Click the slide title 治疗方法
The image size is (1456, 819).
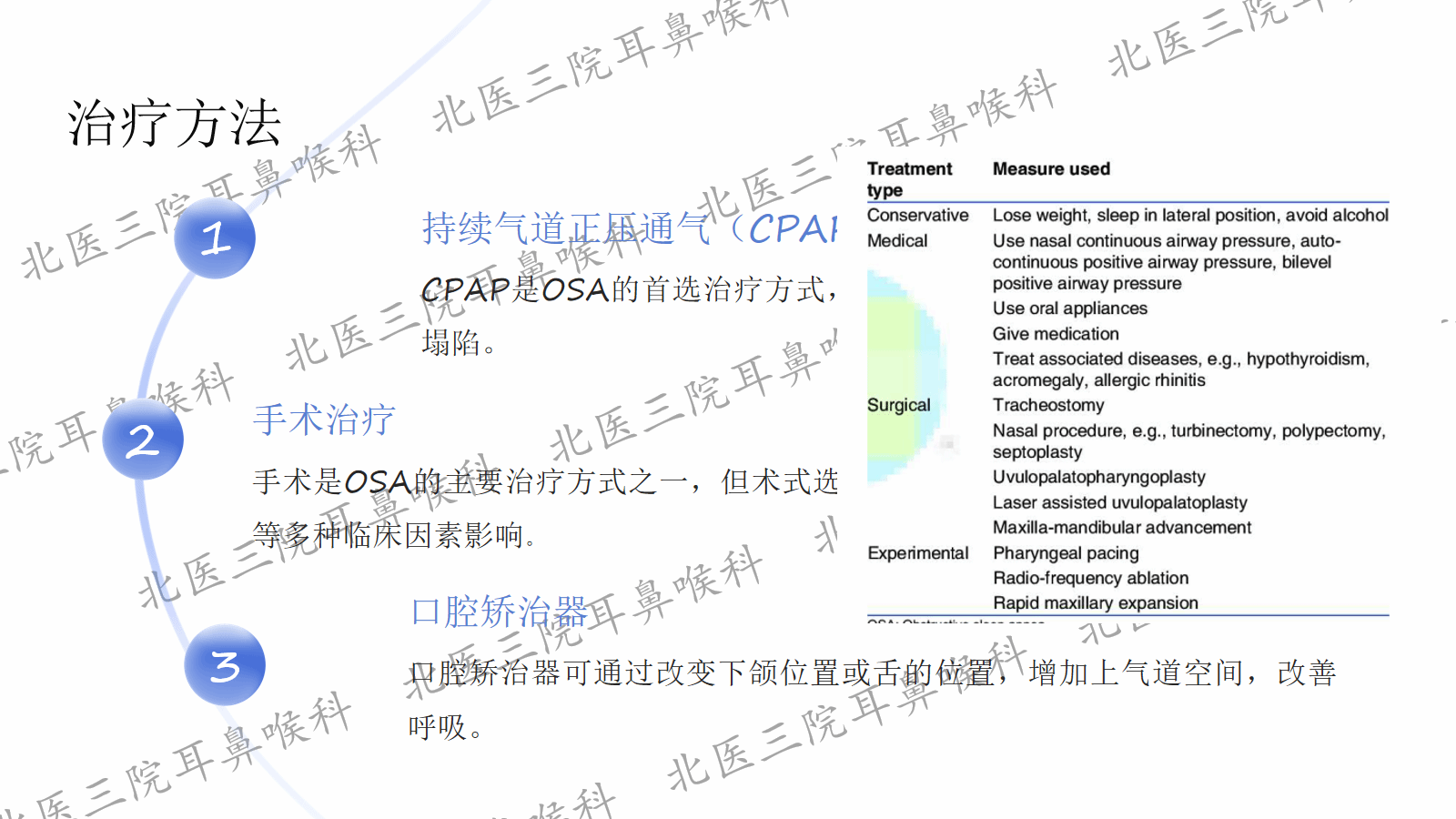point(175,124)
